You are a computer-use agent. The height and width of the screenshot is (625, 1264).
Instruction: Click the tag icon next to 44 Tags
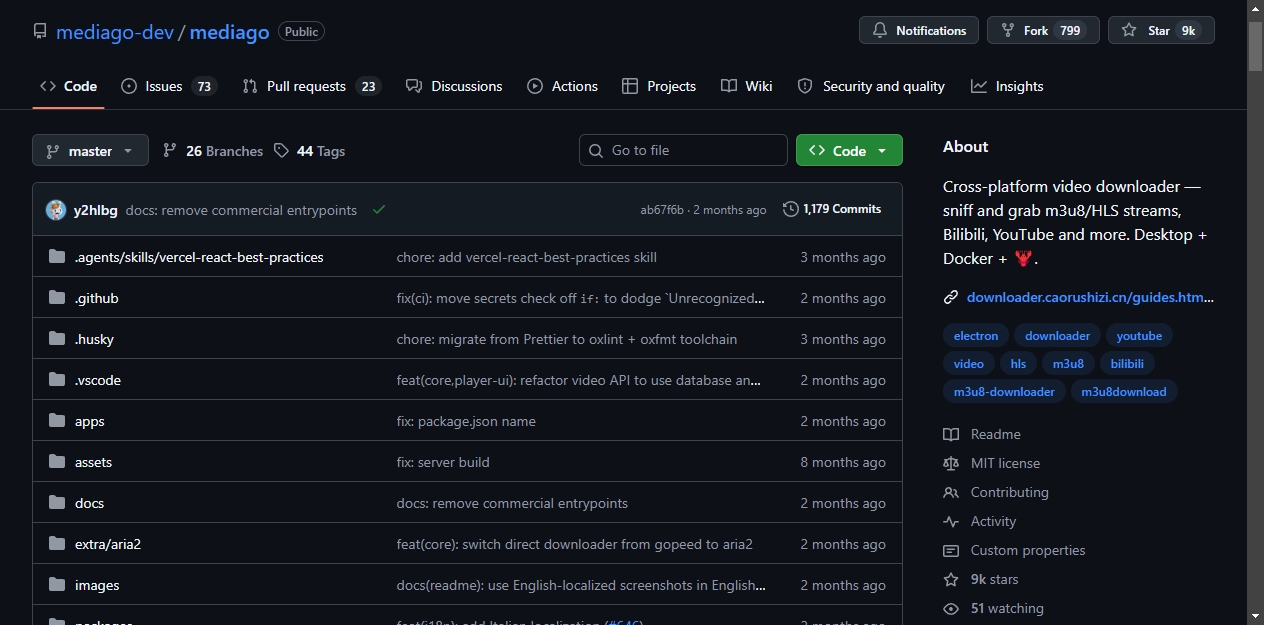click(281, 150)
